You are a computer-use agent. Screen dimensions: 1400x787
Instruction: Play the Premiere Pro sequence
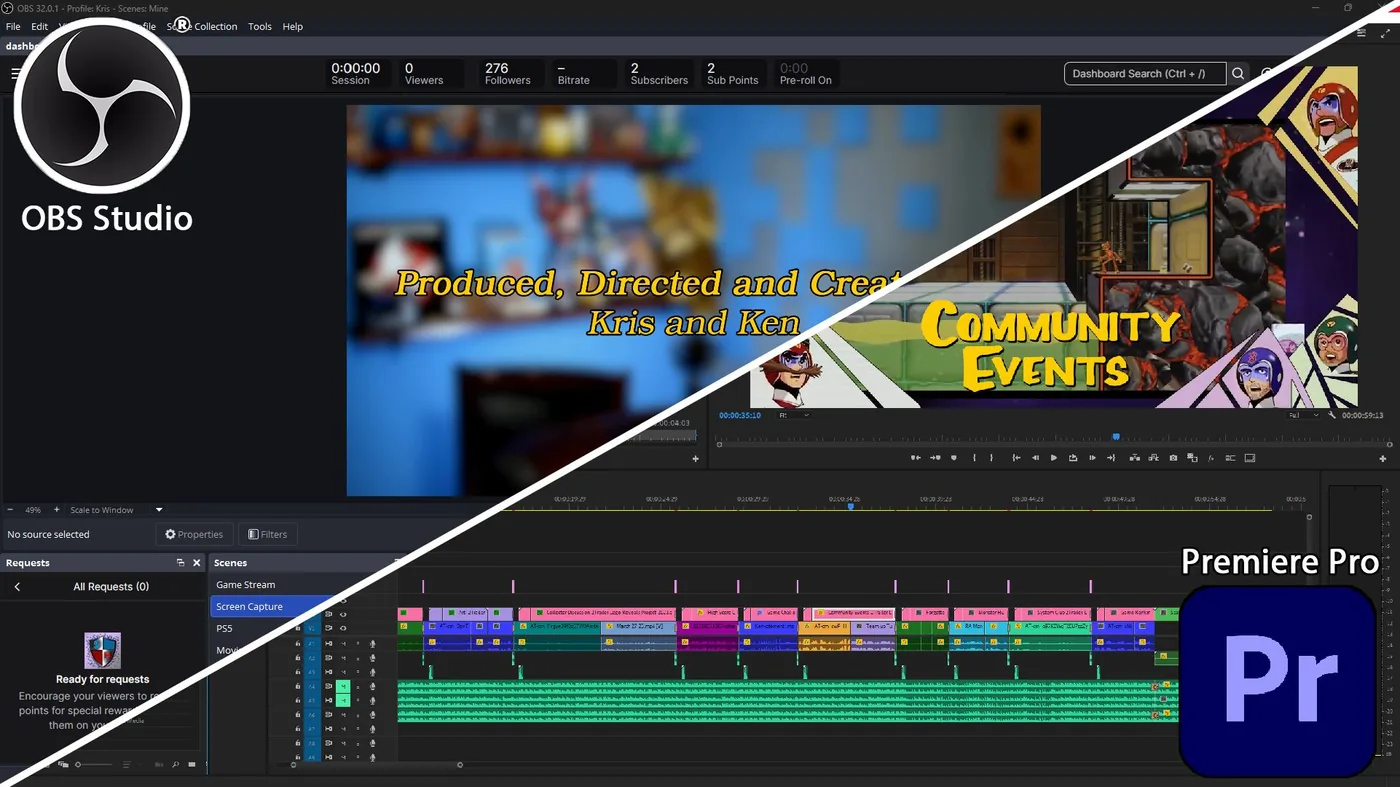[1054, 458]
